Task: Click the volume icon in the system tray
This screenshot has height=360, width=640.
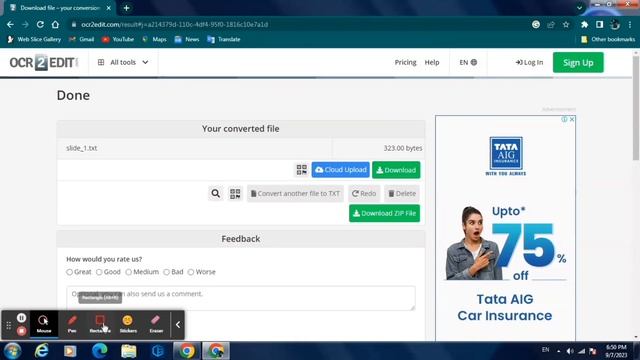Action: pyautogui.click(x=570, y=351)
